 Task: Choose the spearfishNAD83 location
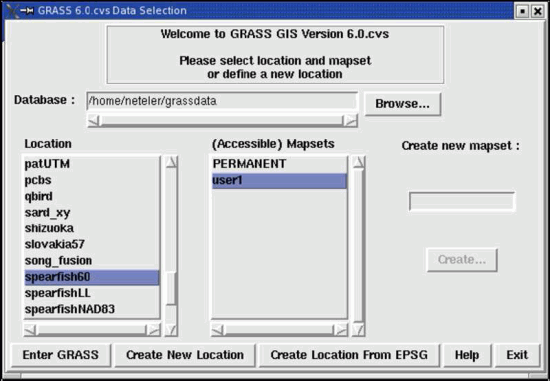92,309
